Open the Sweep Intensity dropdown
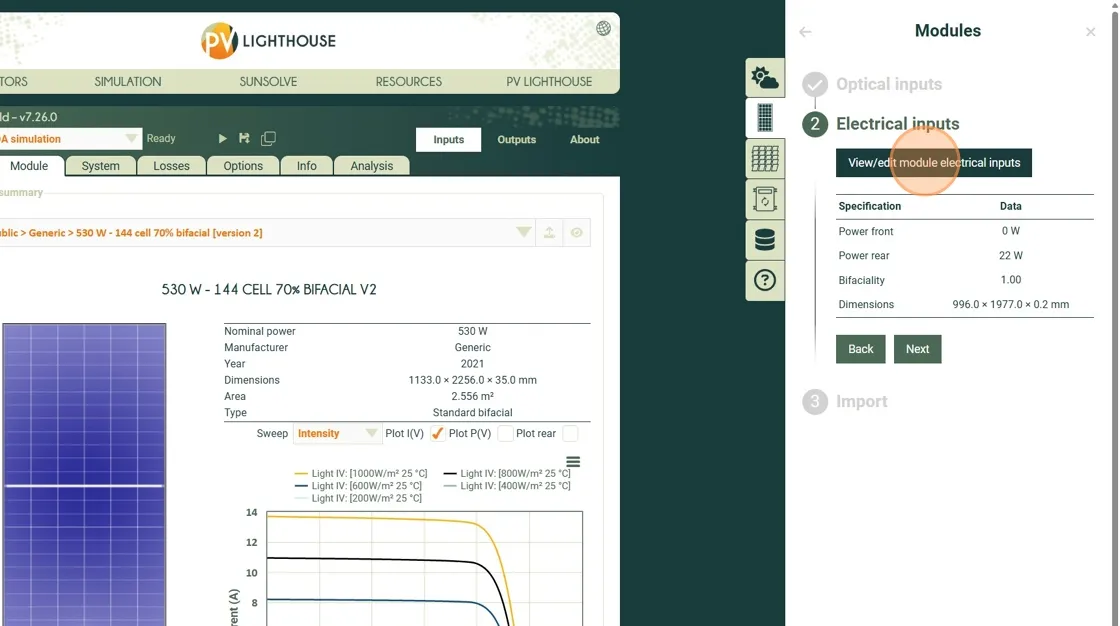This screenshot has height=626, width=1120. pos(337,434)
